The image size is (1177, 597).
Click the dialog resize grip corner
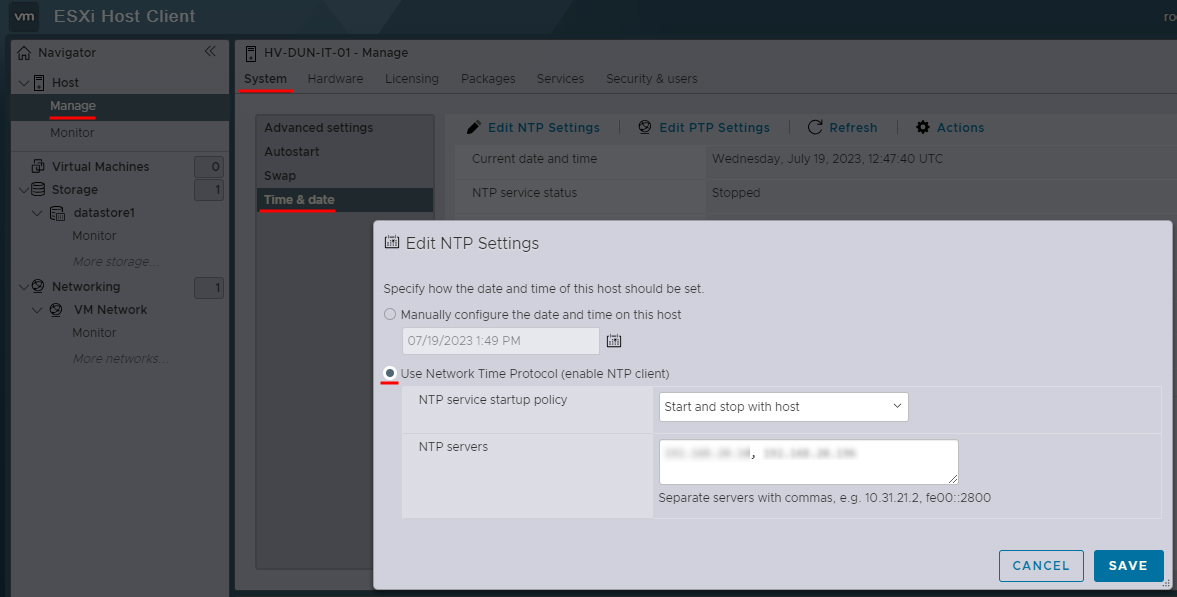pos(1166,583)
